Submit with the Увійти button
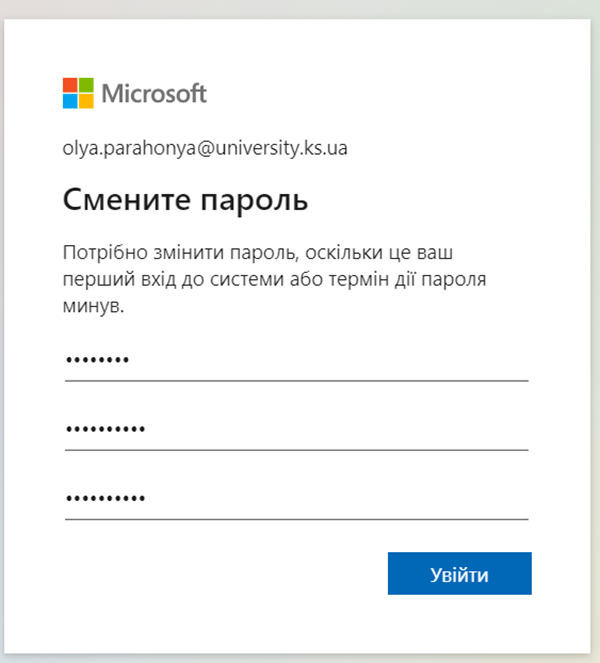The height and width of the screenshot is (663, 600). click(x=460, y=573)
